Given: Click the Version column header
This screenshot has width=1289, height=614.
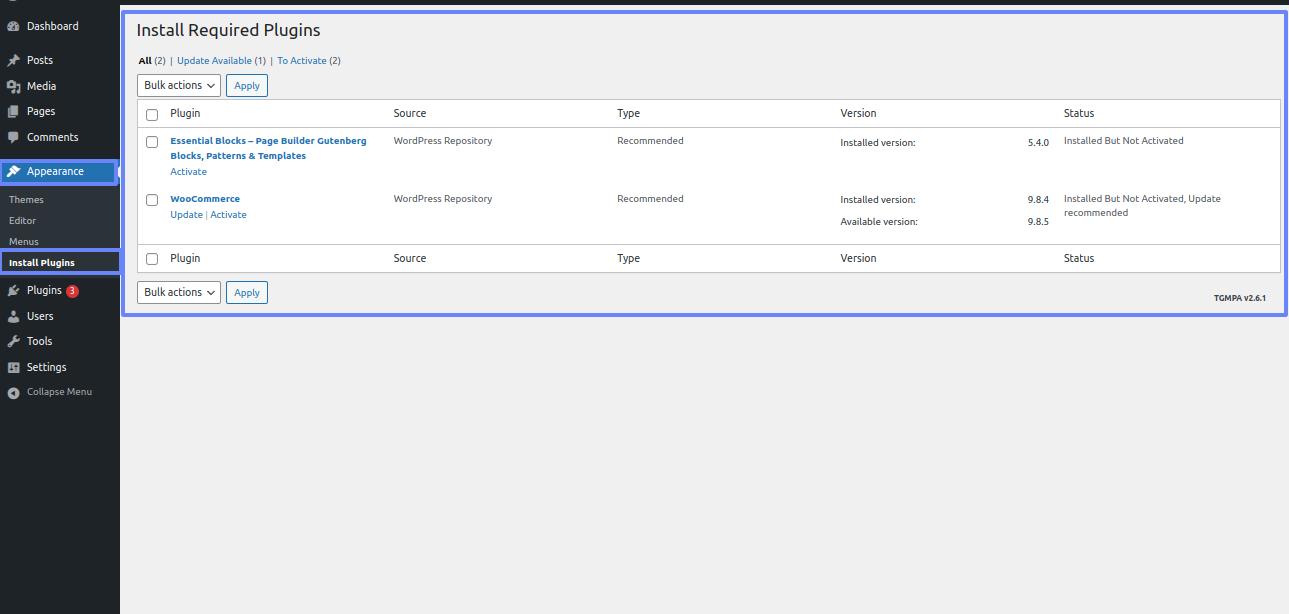Looking at the screenshot, I should 858,114.
